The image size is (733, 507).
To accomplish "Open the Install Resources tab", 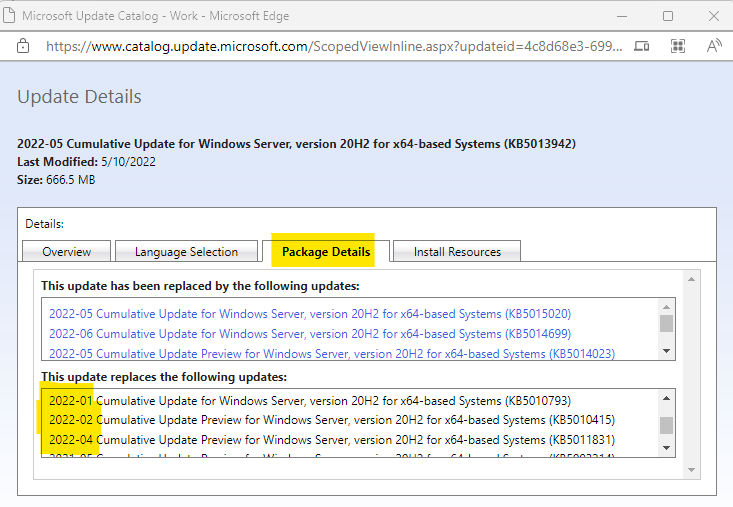I will [x=457, y=252].
